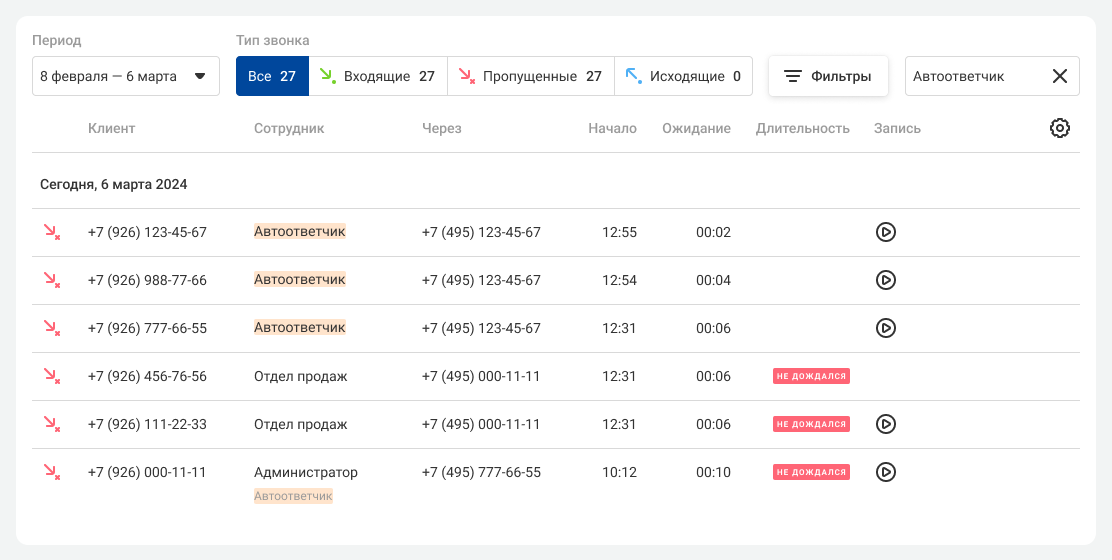Open table column settings gear
The height and width of the screenshot is (560, 1112).
pyautogui.click(x=1059, y=128)
